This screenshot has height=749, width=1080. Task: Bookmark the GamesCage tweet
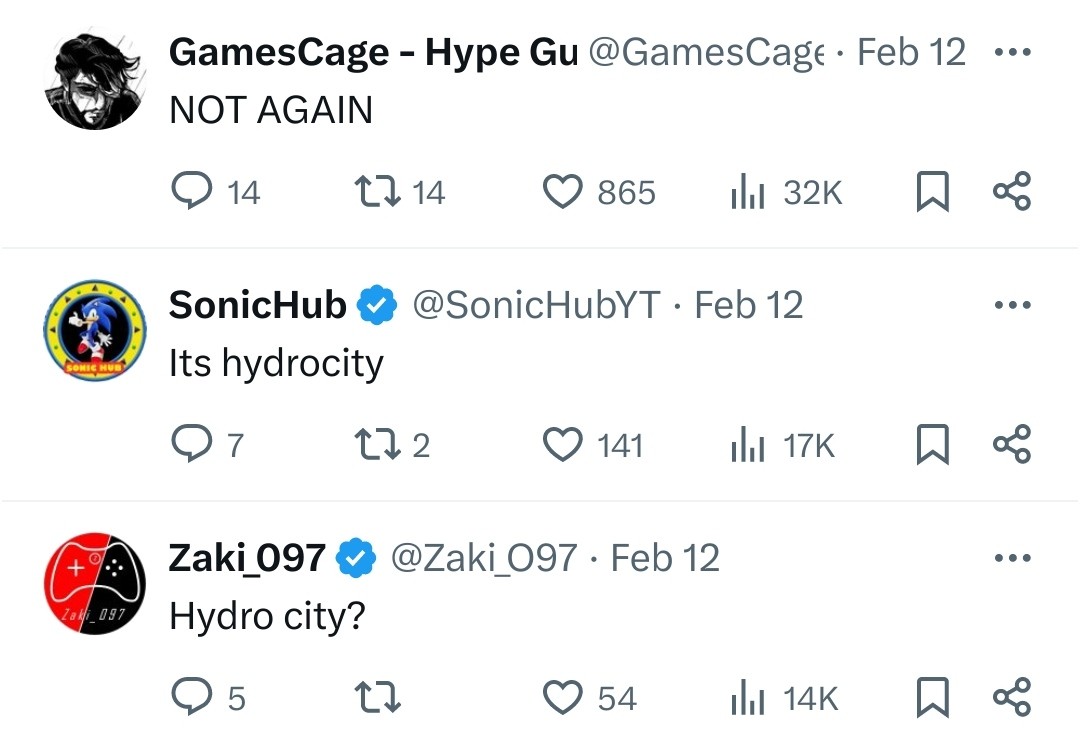932,191
